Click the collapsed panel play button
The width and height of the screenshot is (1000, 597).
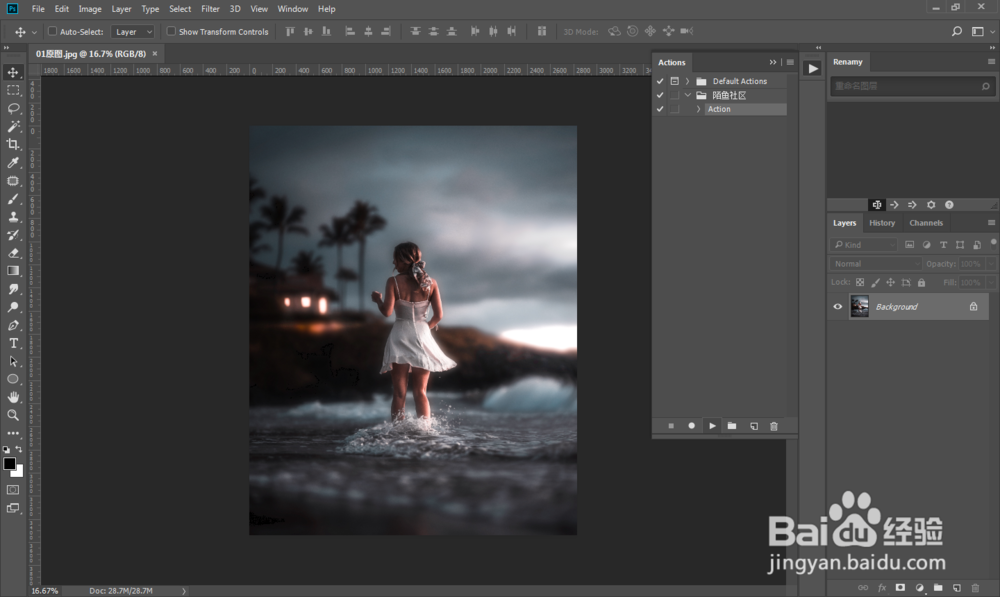pos(812,68)
